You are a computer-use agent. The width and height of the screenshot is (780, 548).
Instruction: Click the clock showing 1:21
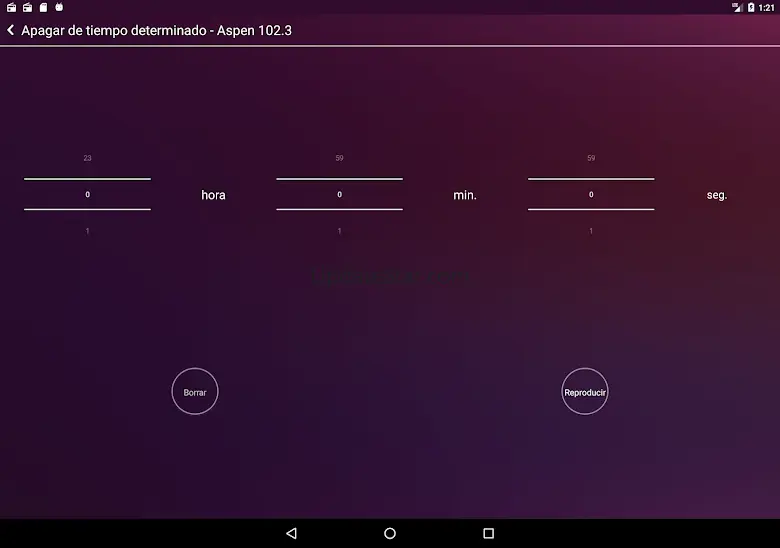(x=767, y=7)
